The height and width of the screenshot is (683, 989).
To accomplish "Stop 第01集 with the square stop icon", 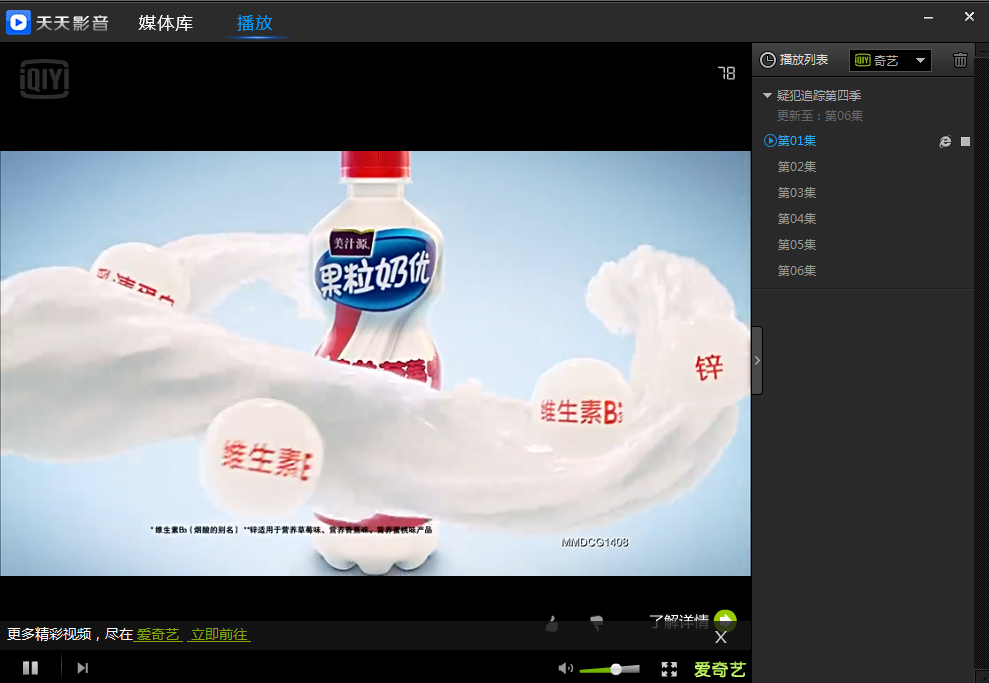I will [965, 142].
